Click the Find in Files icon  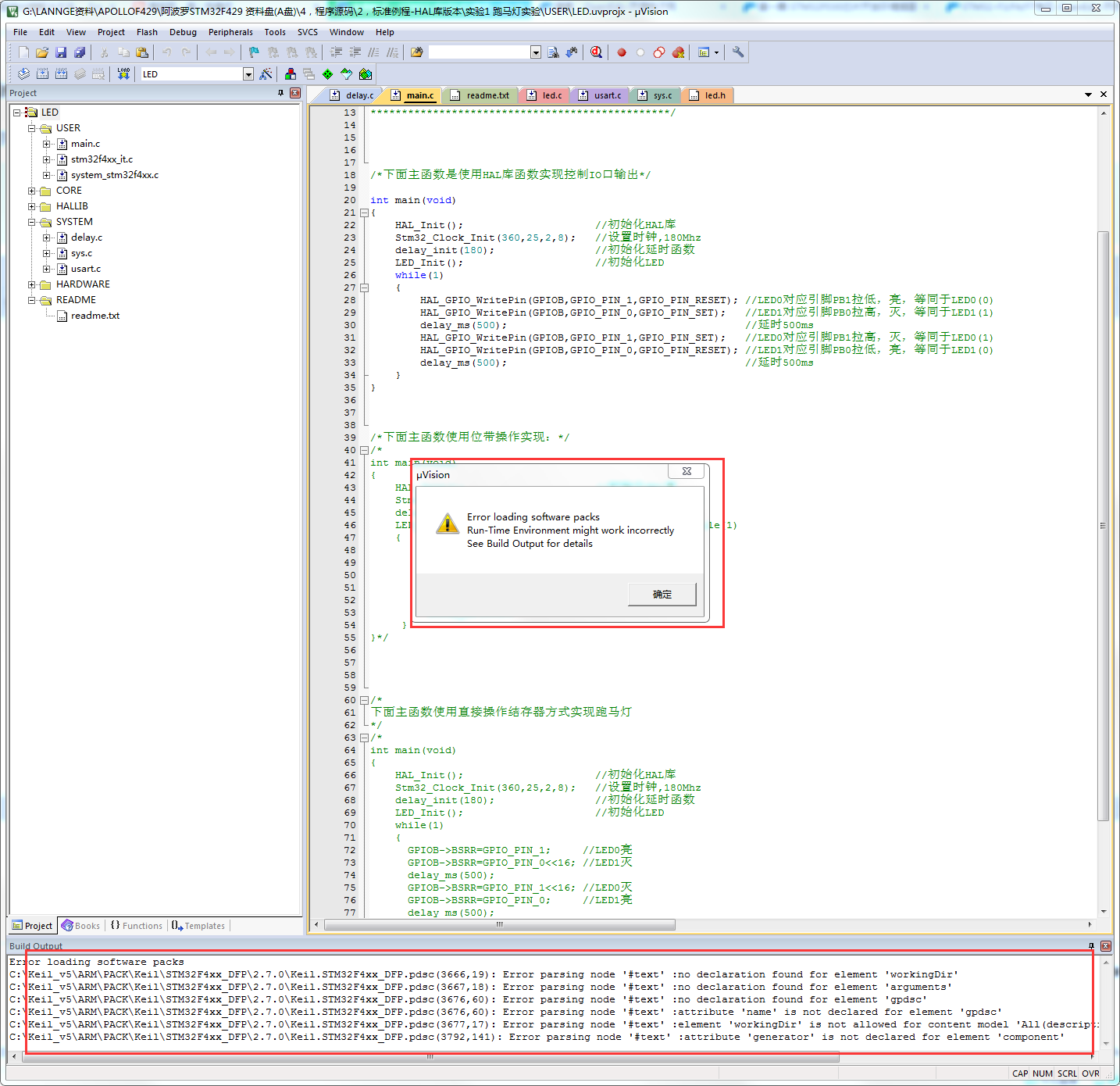417,52
